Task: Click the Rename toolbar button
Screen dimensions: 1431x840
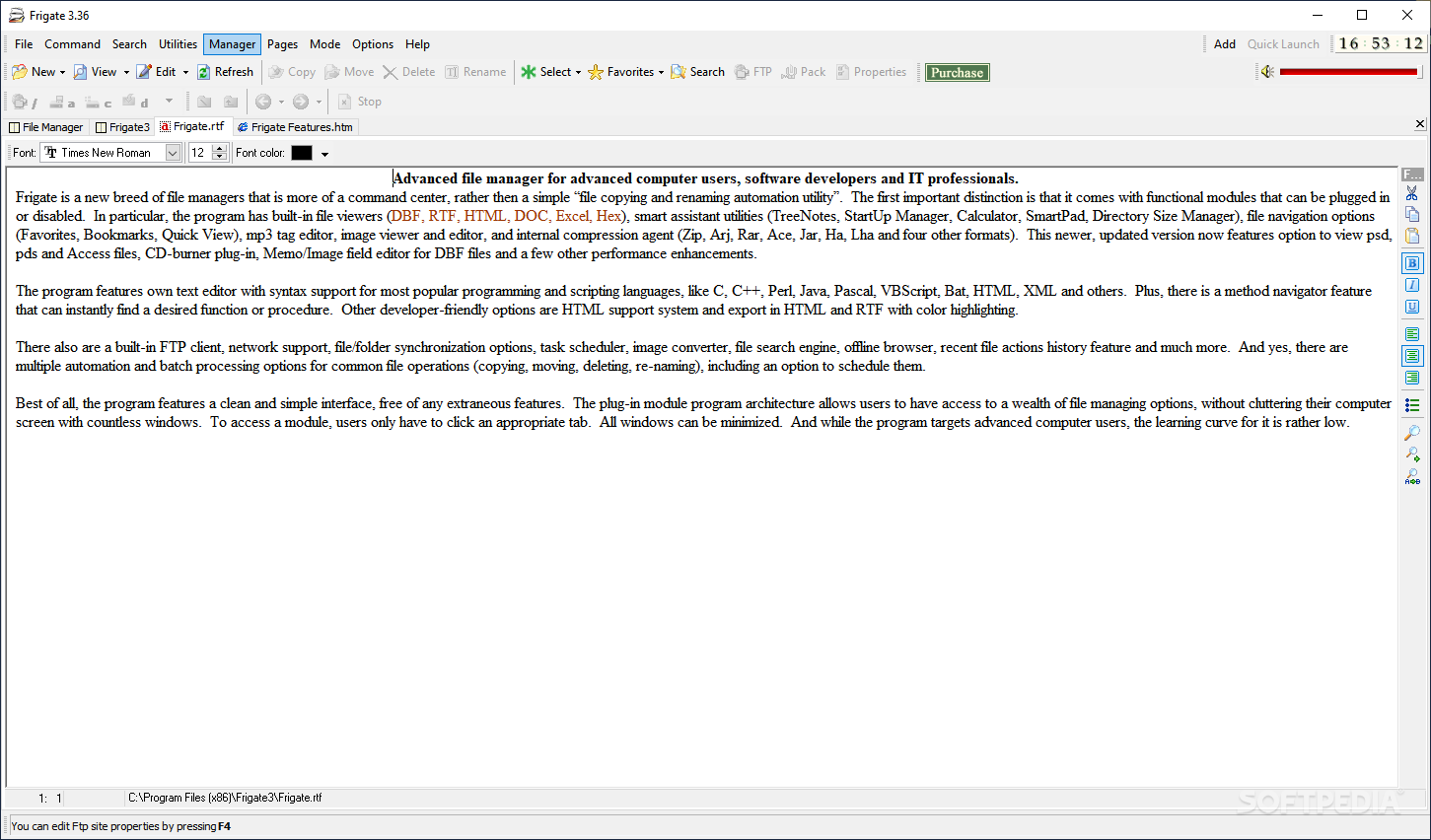Action: [475, 72]
